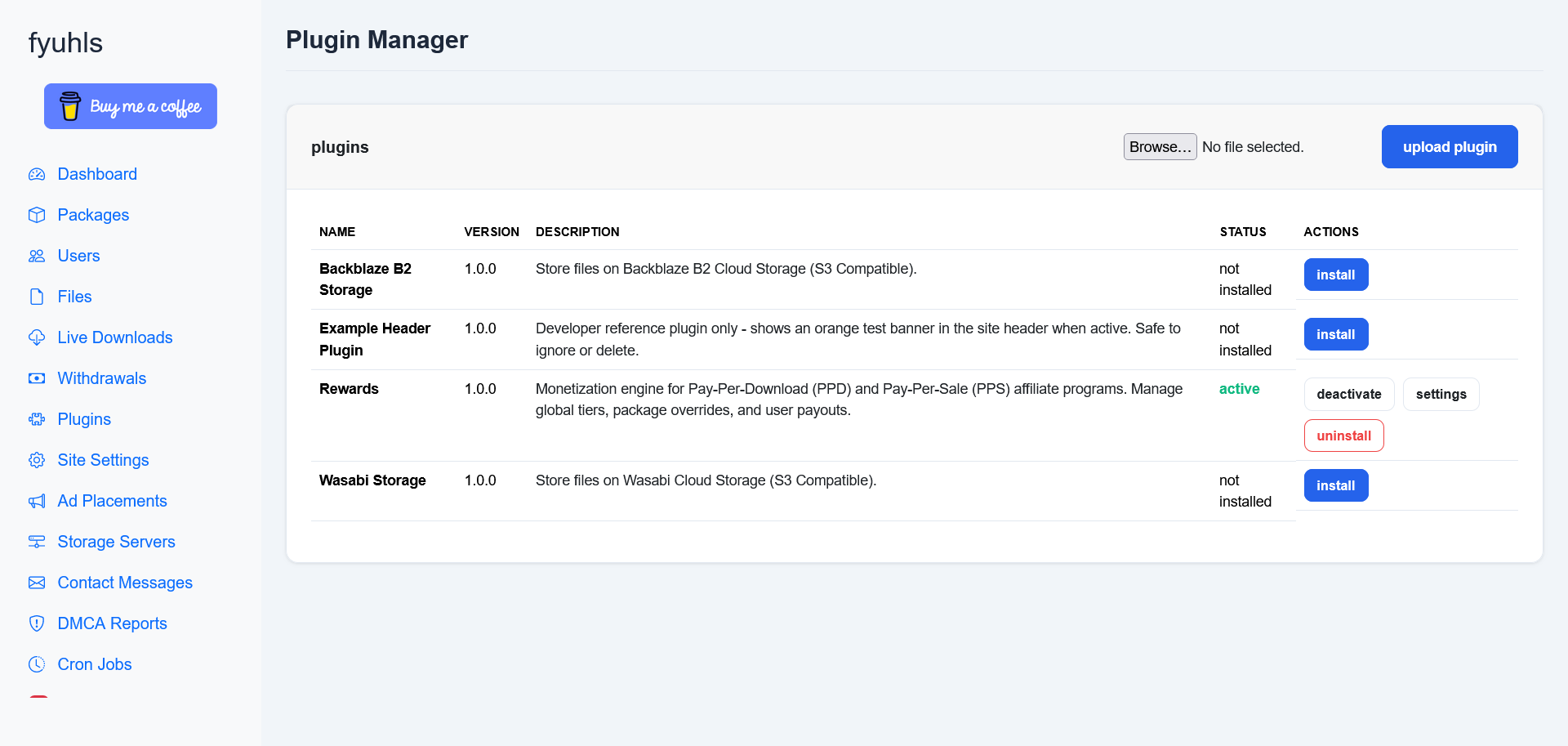1568x746 pixels.
Task: Click the Buy me a coffee banner
Action: 131,106
